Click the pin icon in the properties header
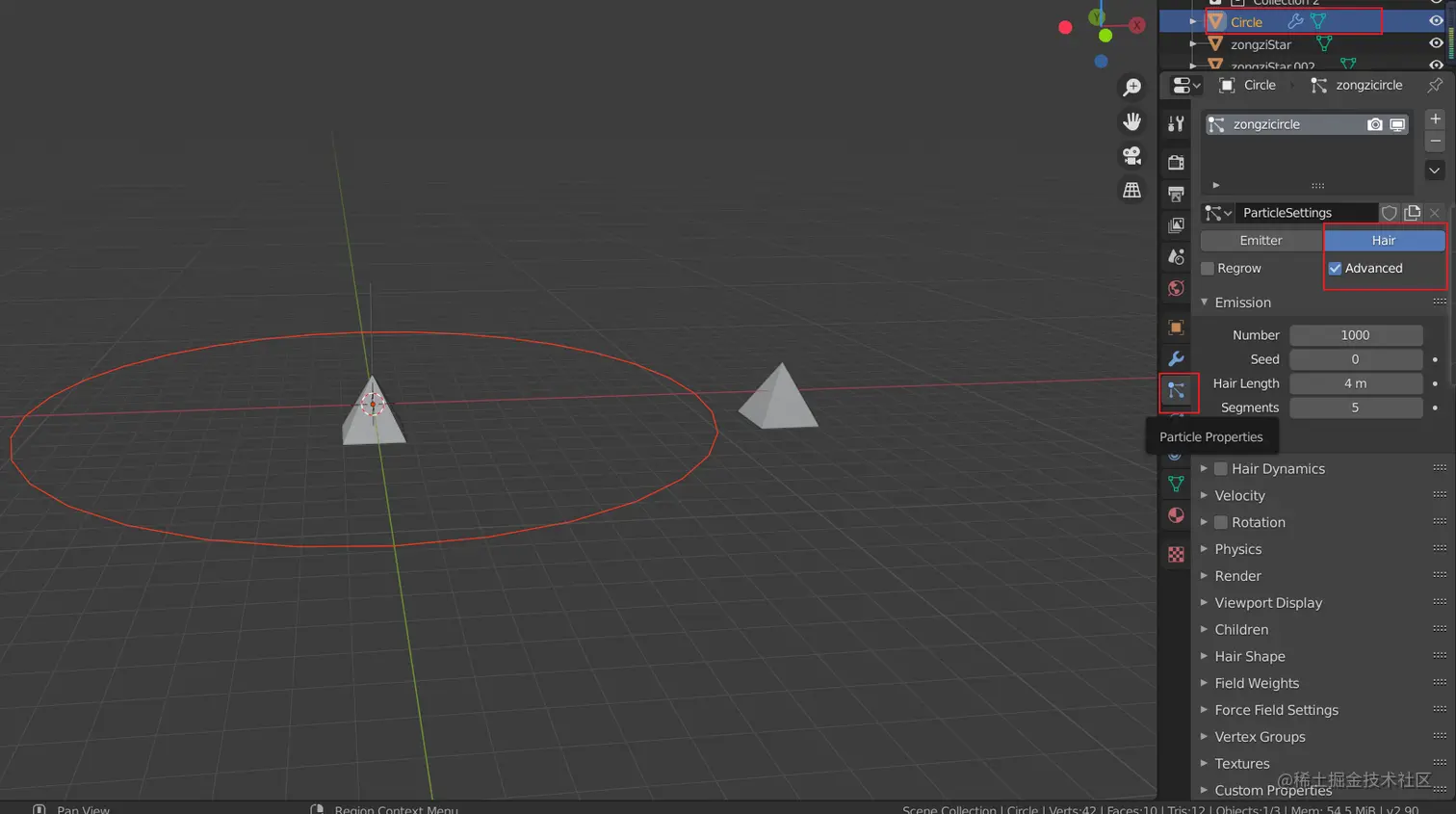Viewport: 1456px width, 814px height. click(1435, 85)
